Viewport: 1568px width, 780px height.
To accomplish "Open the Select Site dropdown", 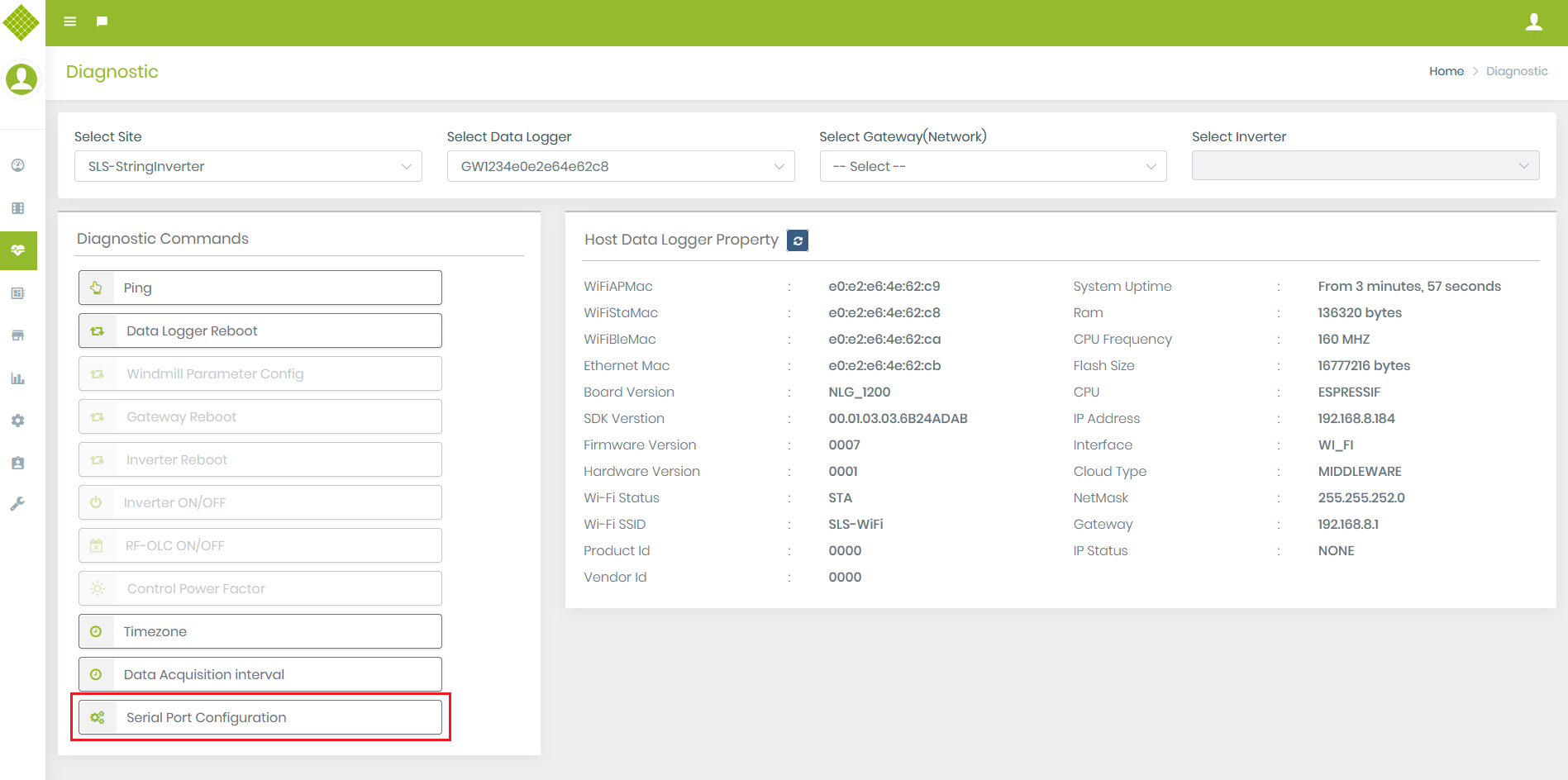I will tap(247, 166).
